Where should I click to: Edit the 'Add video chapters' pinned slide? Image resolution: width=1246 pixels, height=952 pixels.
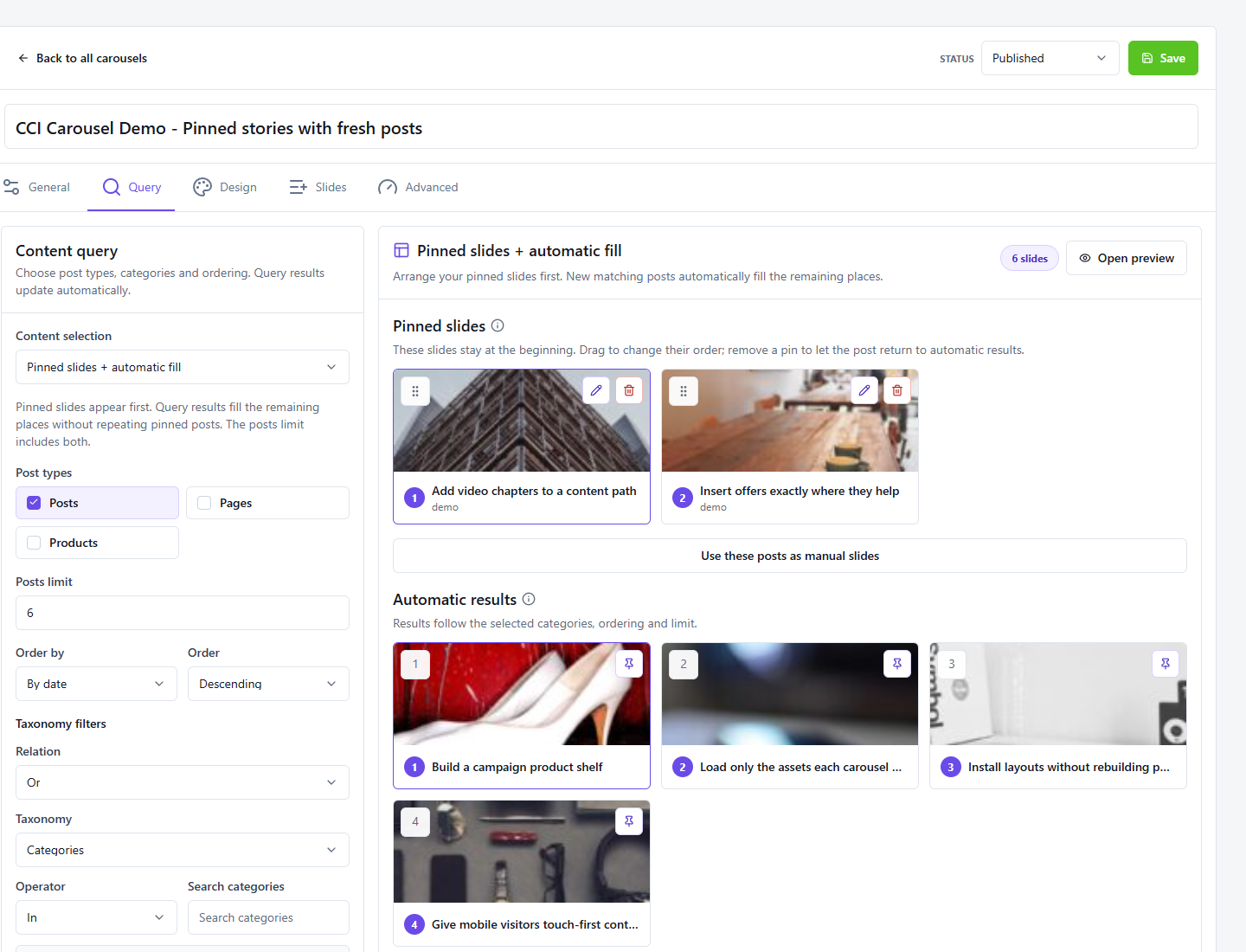click(596, 390)
